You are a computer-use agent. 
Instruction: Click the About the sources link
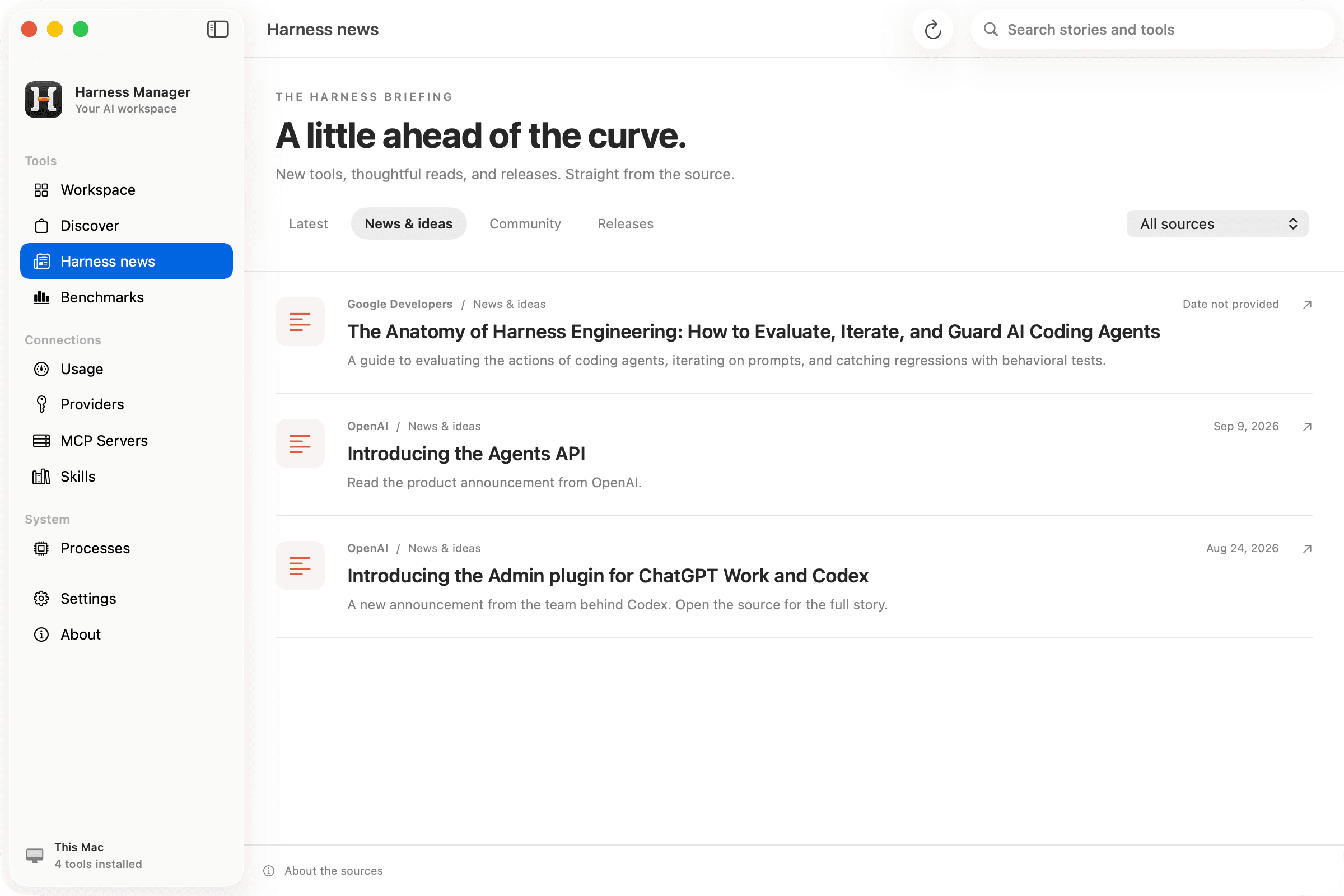click(334, 871)
